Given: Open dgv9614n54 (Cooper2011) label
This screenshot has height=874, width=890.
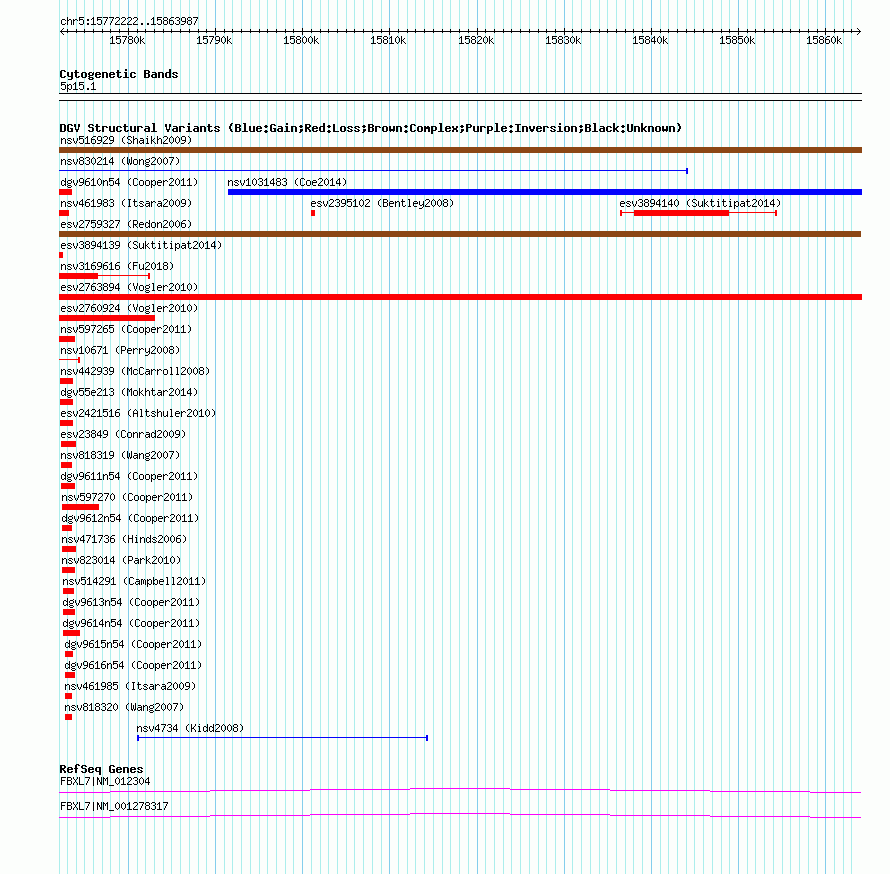Looking at the screenshot, I should pos(131,623).
